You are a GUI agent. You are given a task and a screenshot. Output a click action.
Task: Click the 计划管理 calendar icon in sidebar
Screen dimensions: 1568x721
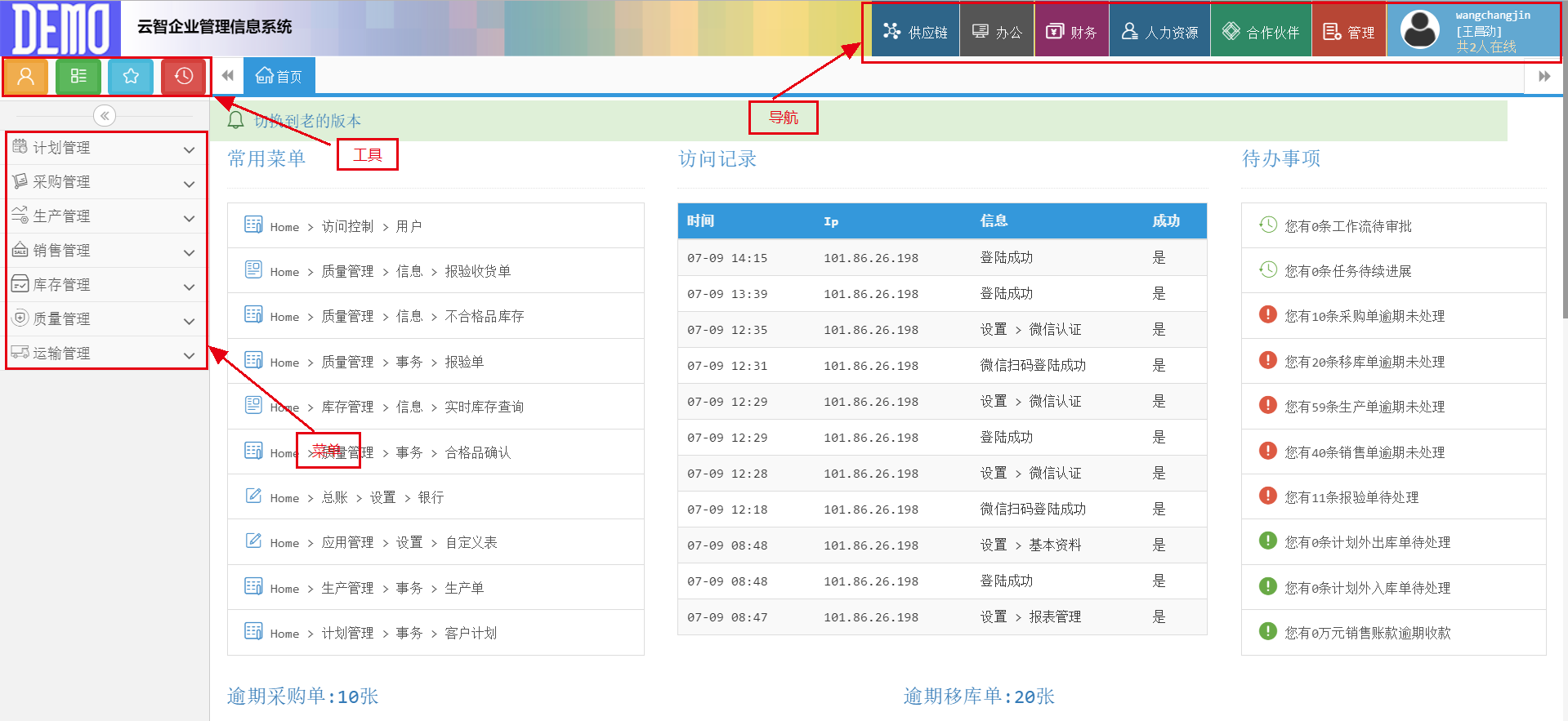[20, 147]
